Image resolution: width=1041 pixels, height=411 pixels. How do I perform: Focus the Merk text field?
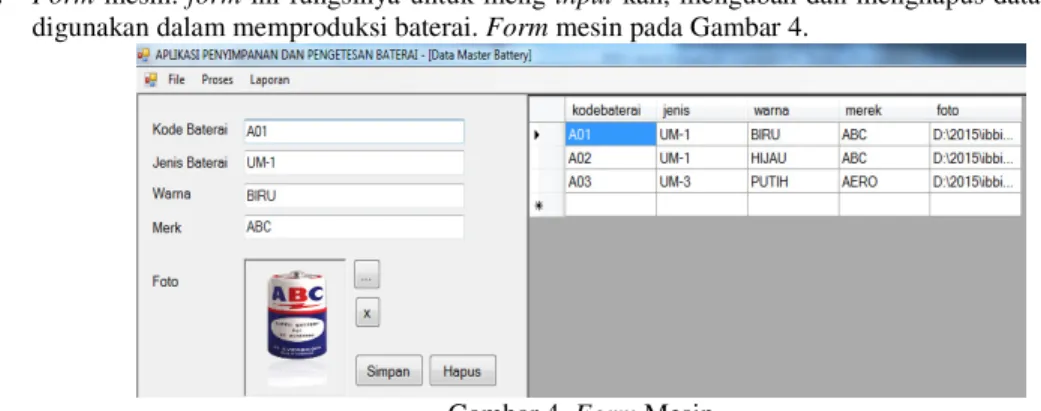pyautogui.click(x=354, y=226)
